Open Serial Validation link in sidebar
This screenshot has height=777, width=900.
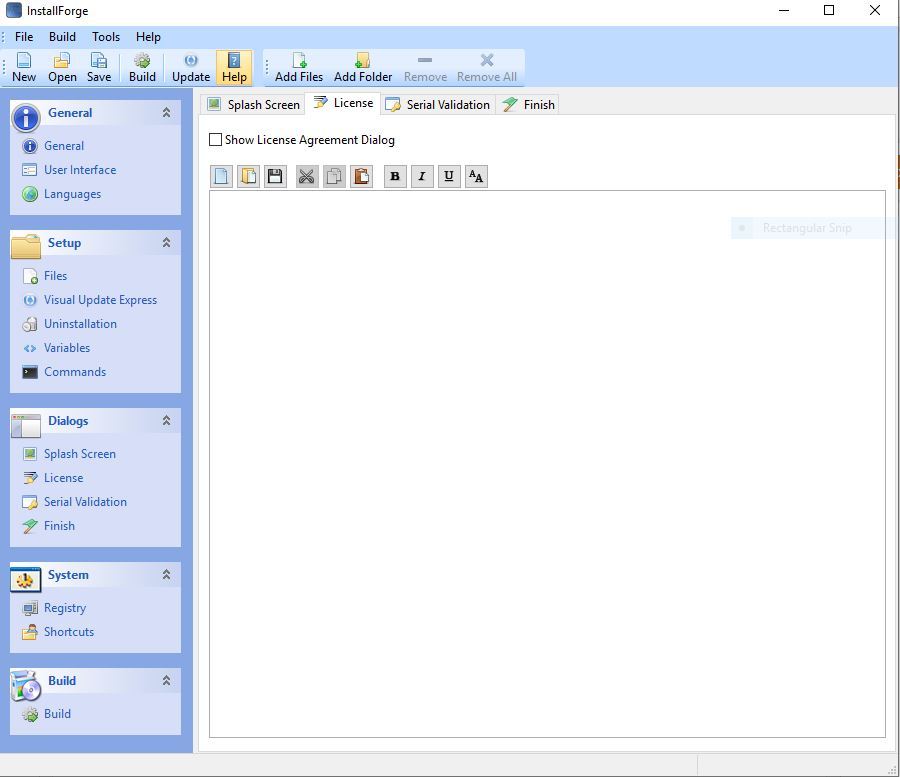[x=85, y=502]
